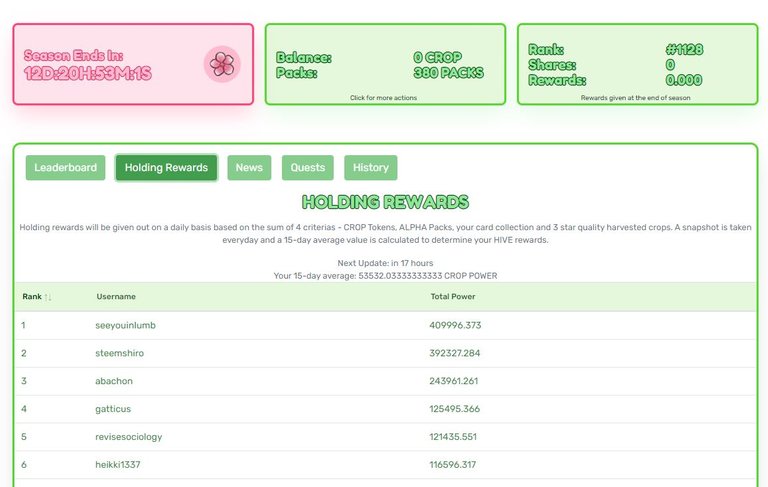Select the Holding Rewards tab
This screenshot has width=768, height=487.
coord(166,168)
